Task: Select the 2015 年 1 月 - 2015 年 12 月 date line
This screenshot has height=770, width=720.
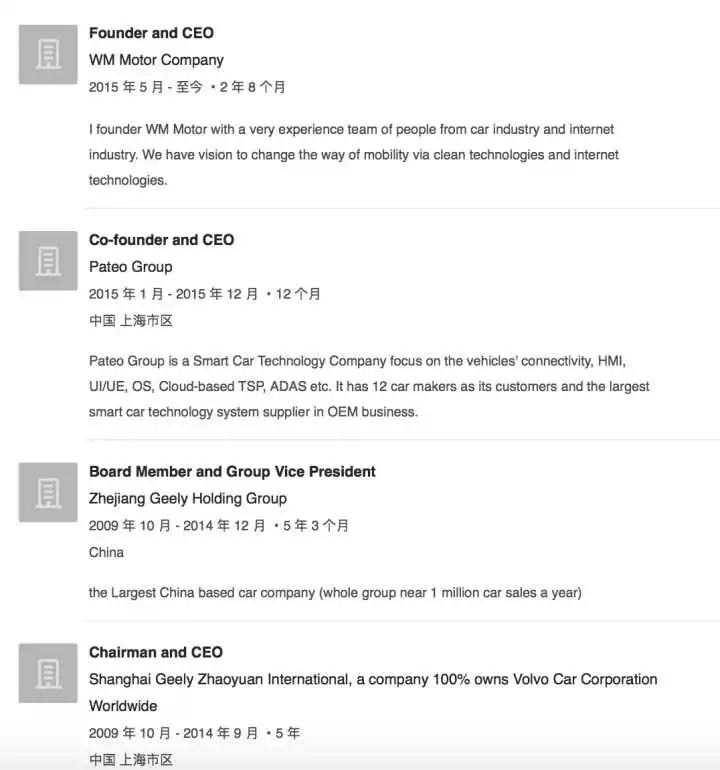Action: pos(204,294)
